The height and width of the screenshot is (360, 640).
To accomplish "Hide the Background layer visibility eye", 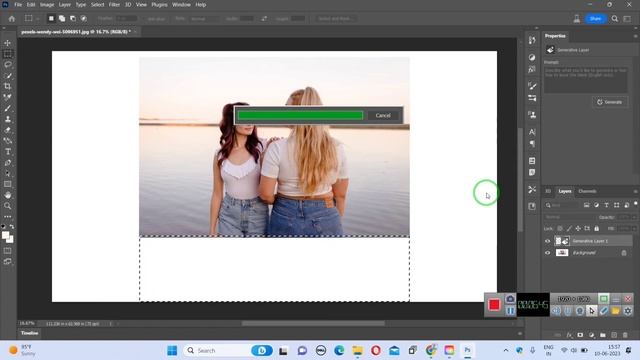I will 547,253.
